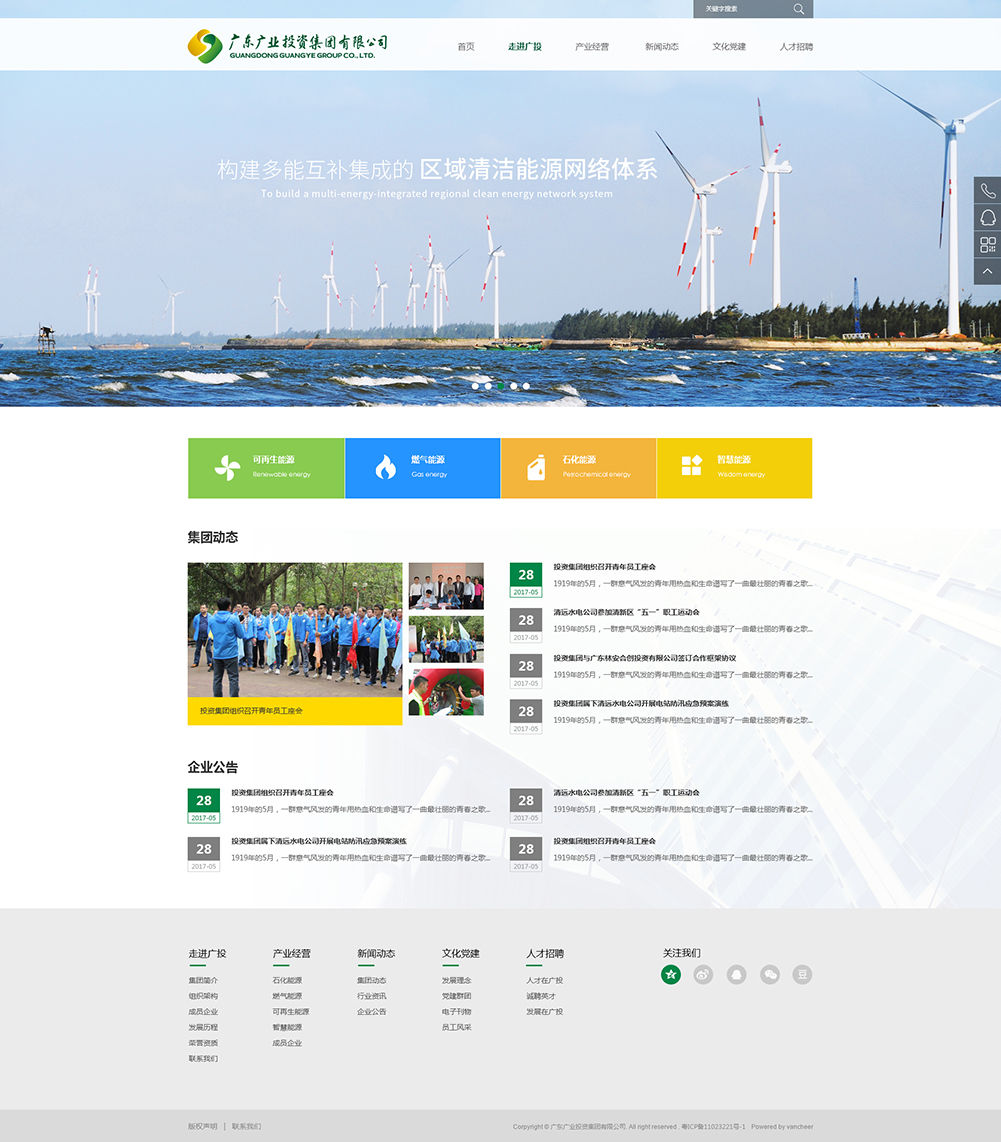
Task: Click the large group photo news thumbnail
Action: [295, 630]
